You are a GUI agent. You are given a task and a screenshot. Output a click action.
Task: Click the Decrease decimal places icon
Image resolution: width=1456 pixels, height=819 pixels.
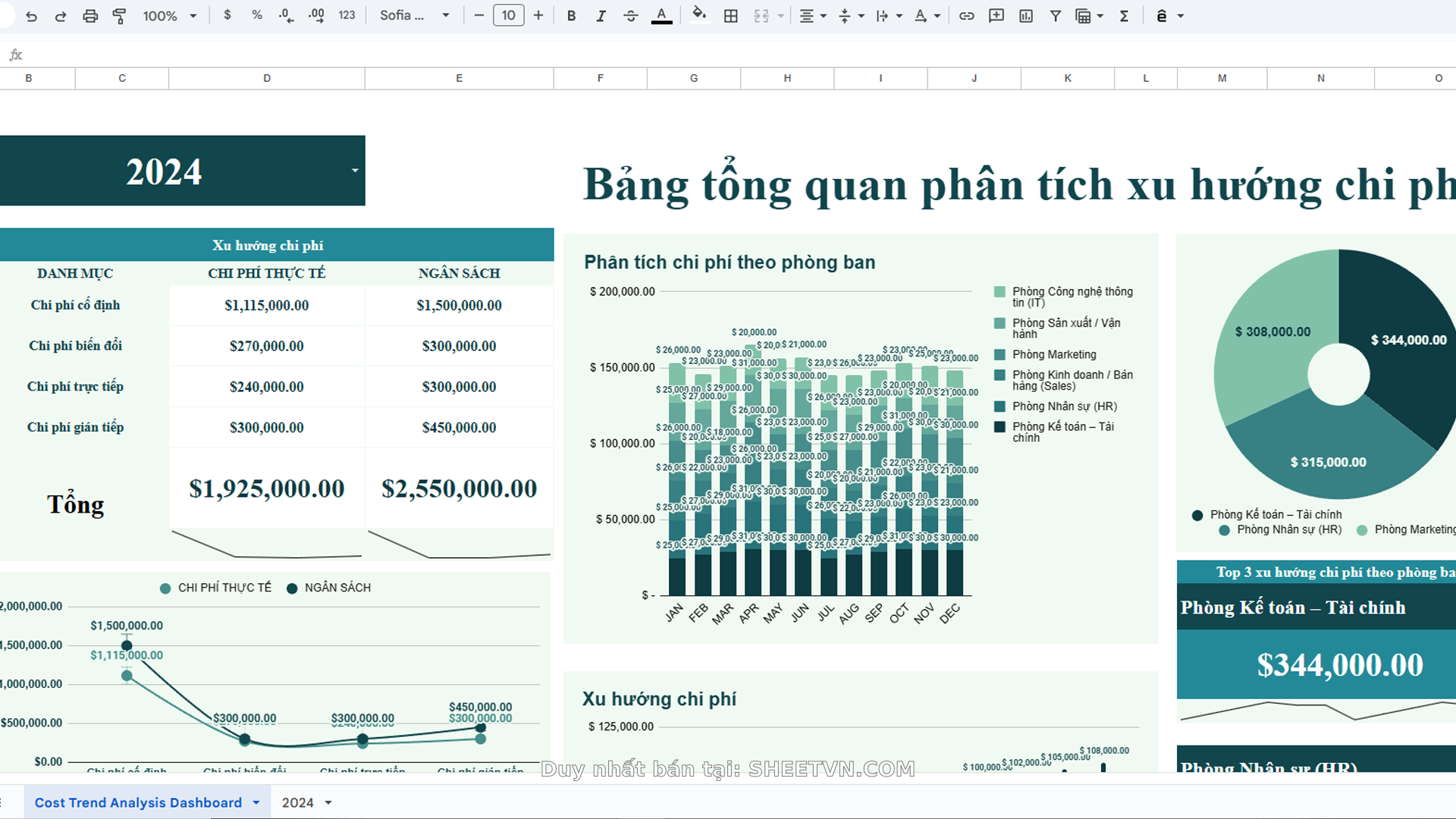[x=286, y=15]
